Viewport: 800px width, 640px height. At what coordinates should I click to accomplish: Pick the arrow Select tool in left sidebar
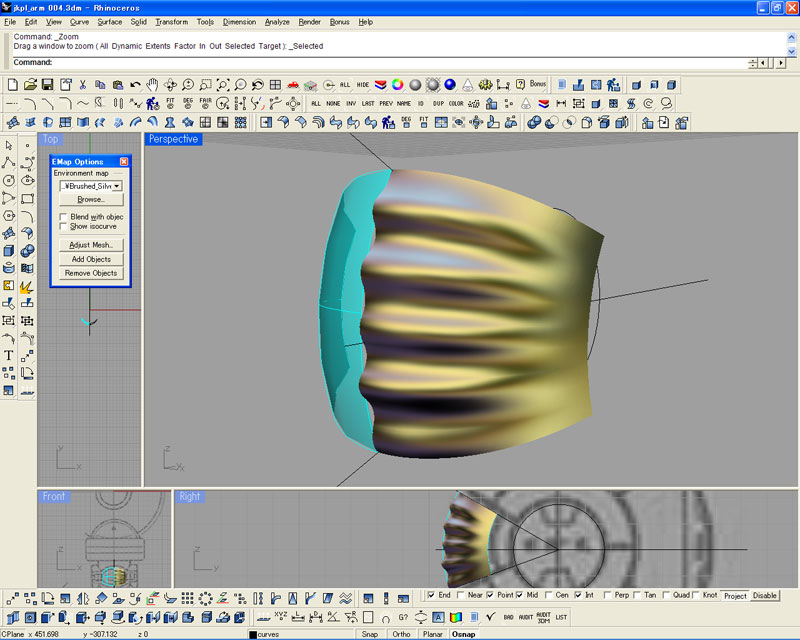point(9,145)
